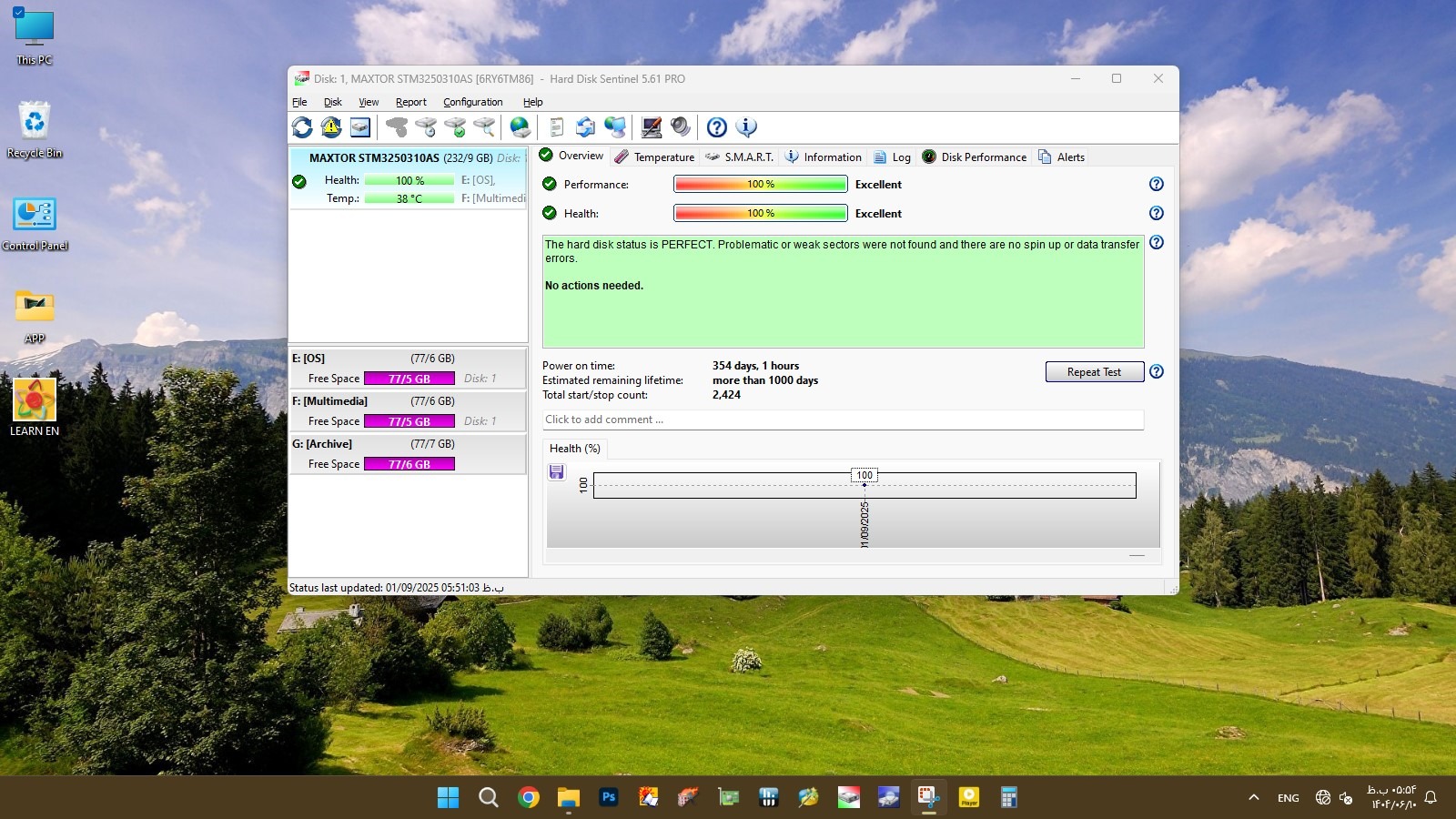The width and height of the screenshot is (1456, 819).
Task: Click the refresh-with-warning-triangle toolbar icon
Action: pos(331,127)
